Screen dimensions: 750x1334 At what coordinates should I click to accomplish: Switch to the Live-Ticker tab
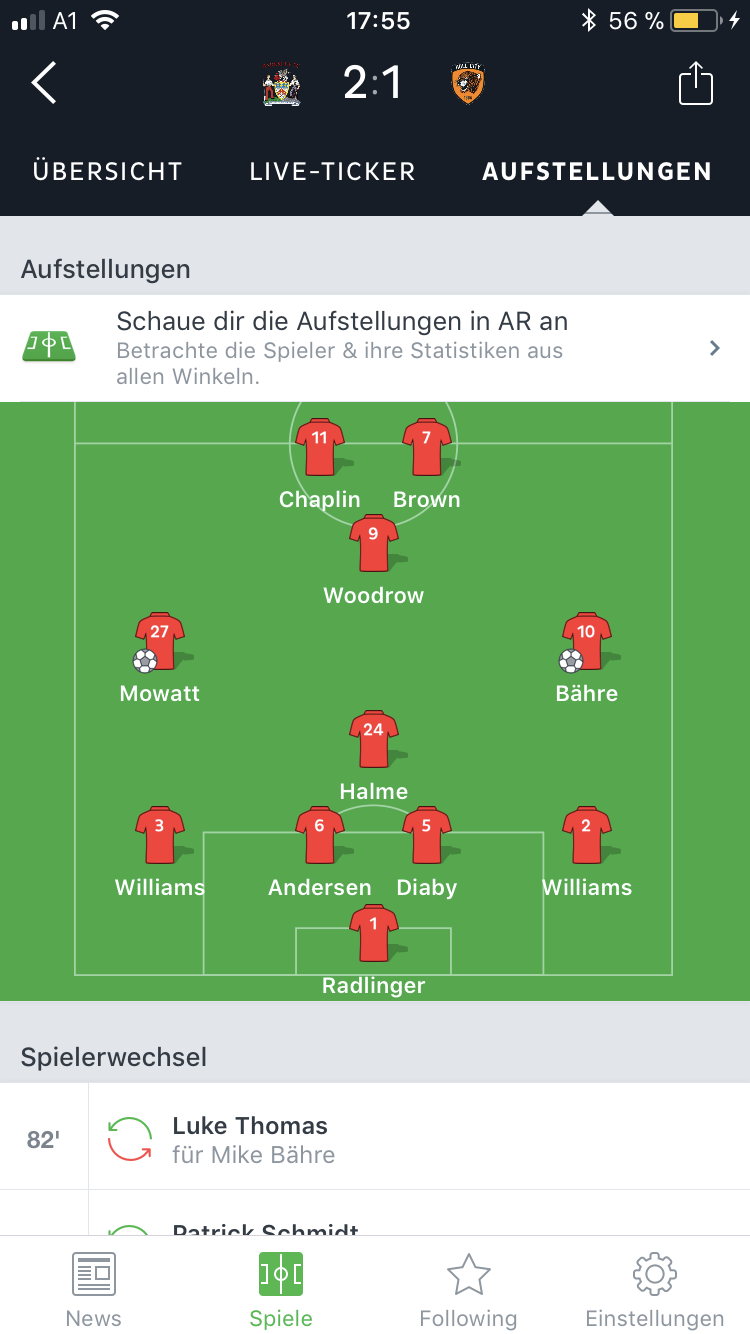pyautogui.click(x=333, y=172)
